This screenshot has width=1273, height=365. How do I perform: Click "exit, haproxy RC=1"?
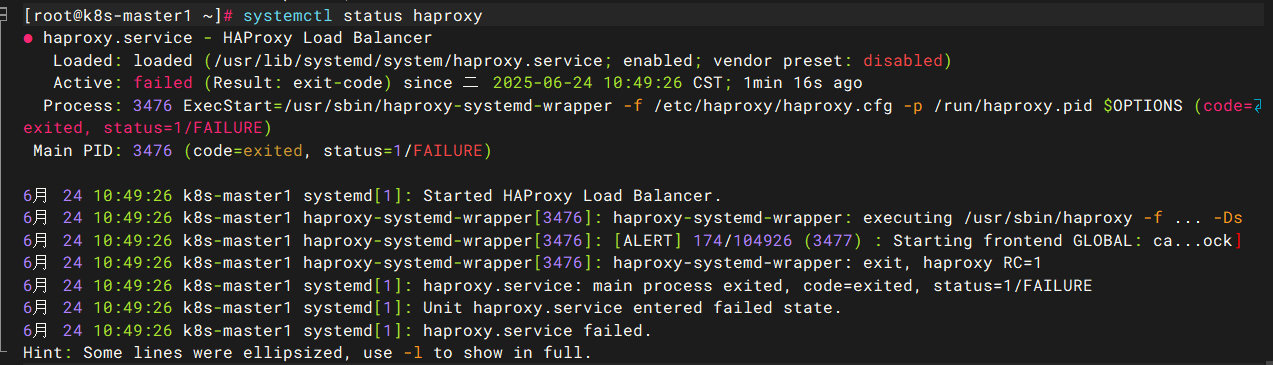point(952,262)
